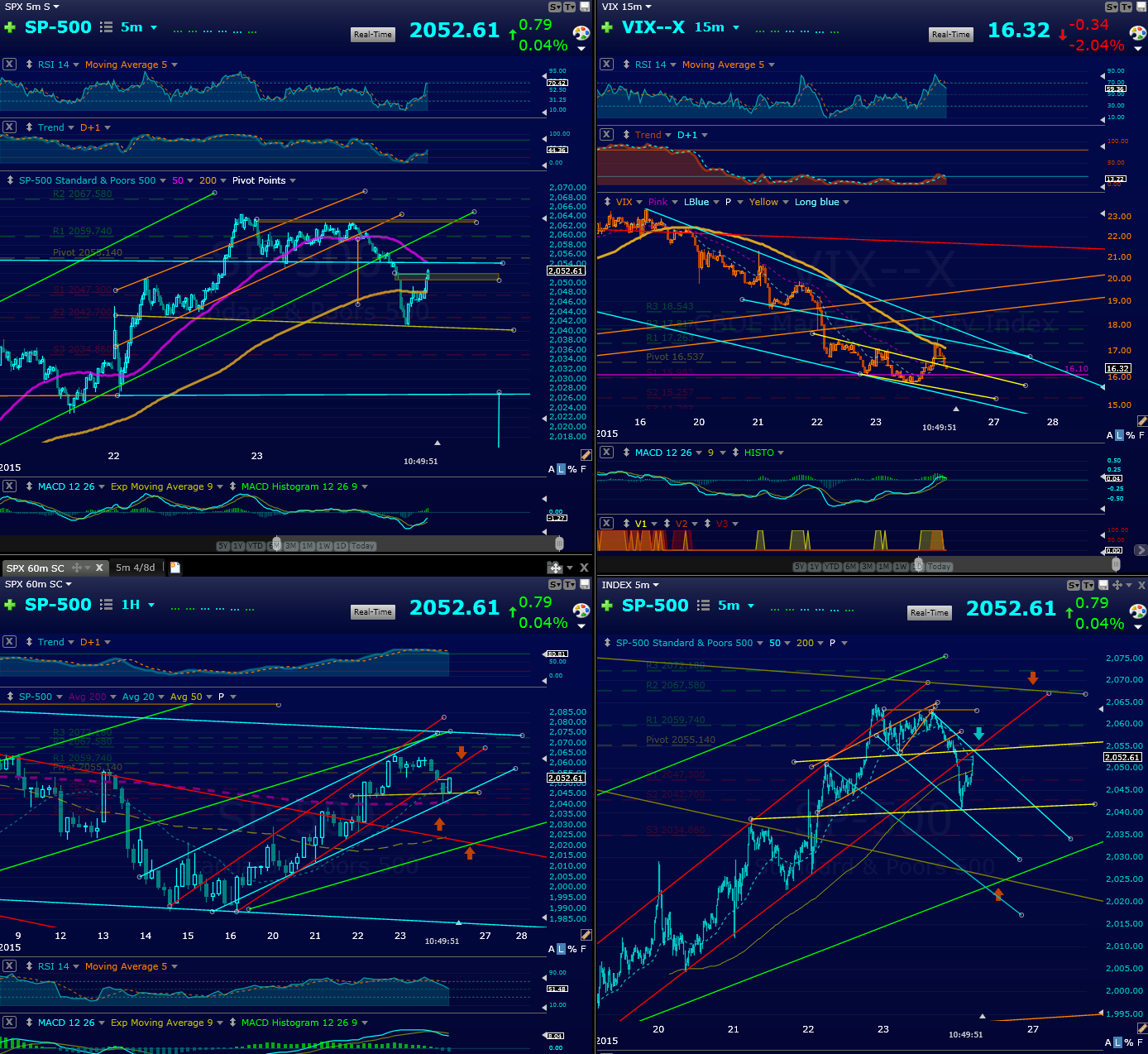Select Today range in SPX 5m time bar

[x=363, y=546]
